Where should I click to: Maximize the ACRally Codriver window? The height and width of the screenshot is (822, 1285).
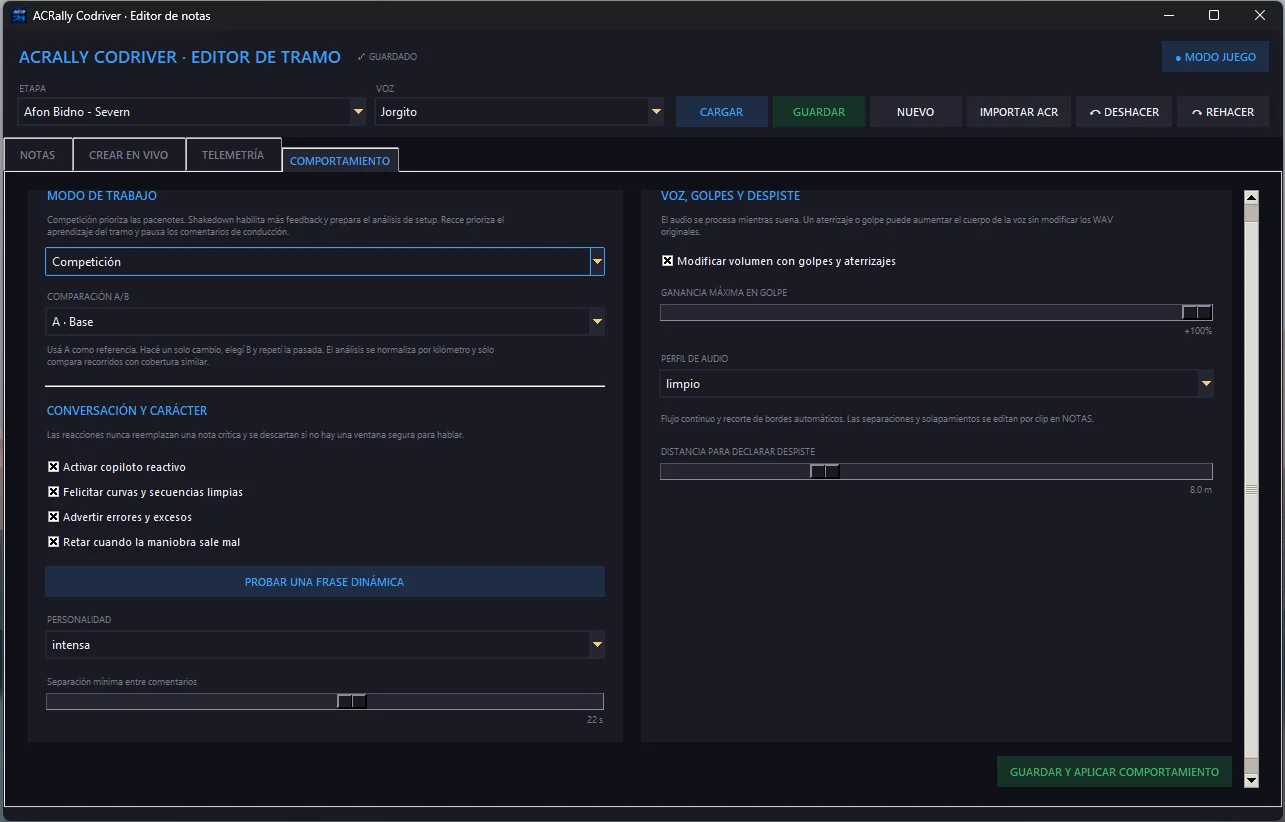coord(1214,16)
